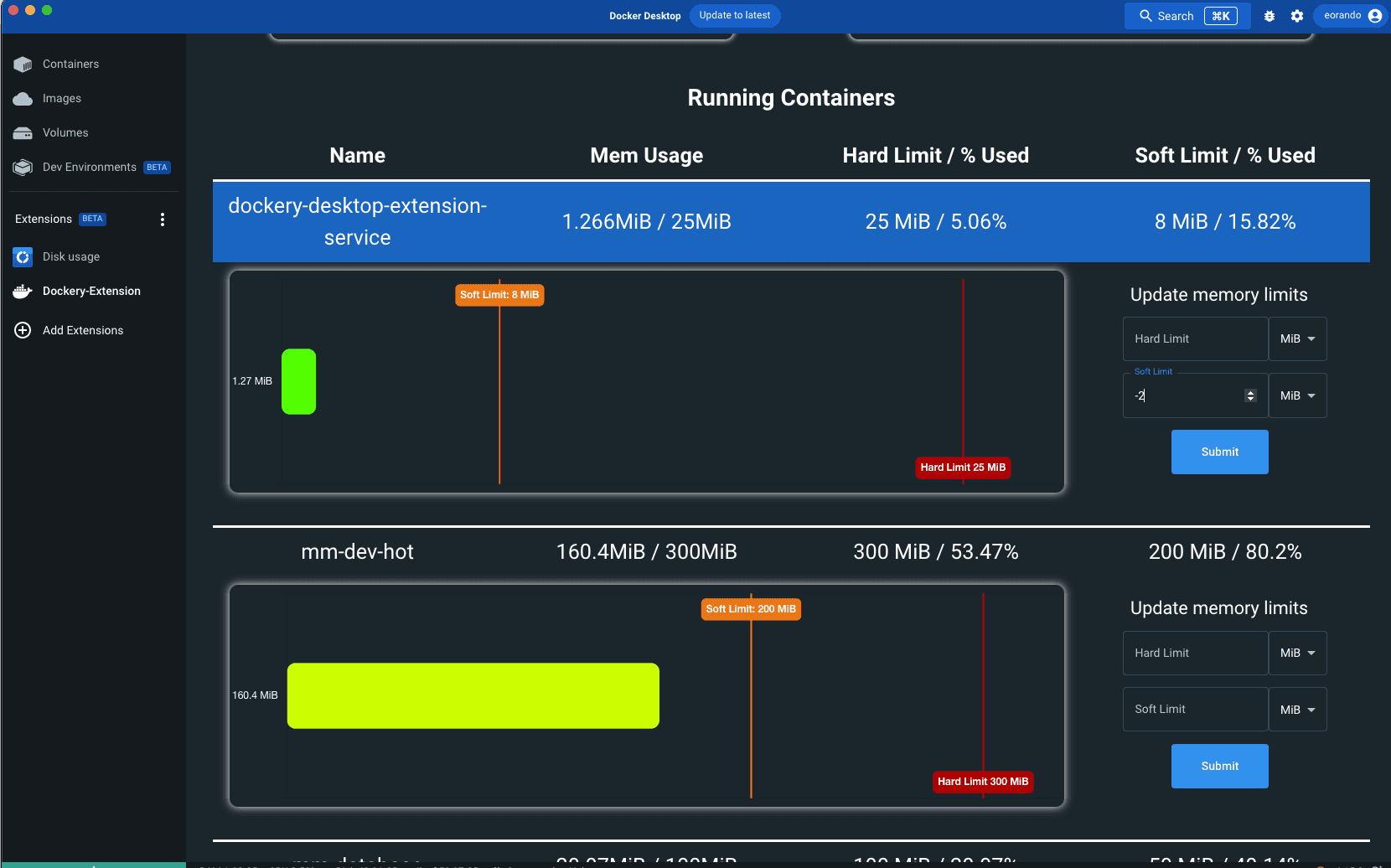
Task: Open Dockery-Extension whale icon
Action: pyautogui.click(x=23, y=292)
